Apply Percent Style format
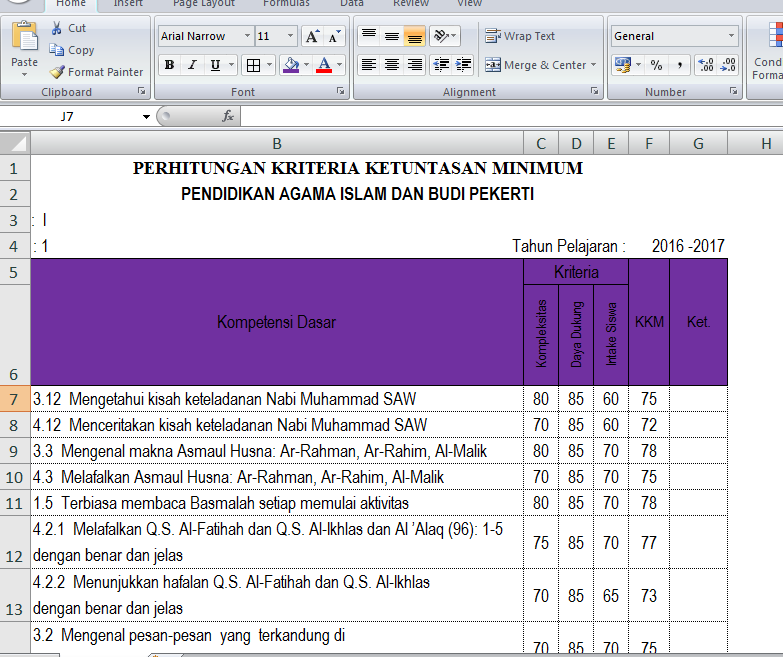 (x=656, y=65)
